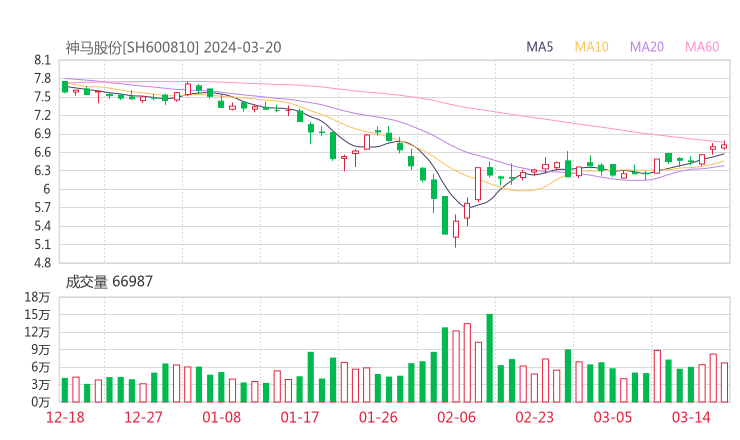Click the 6.9 price axis value

[x=42, y=134]
